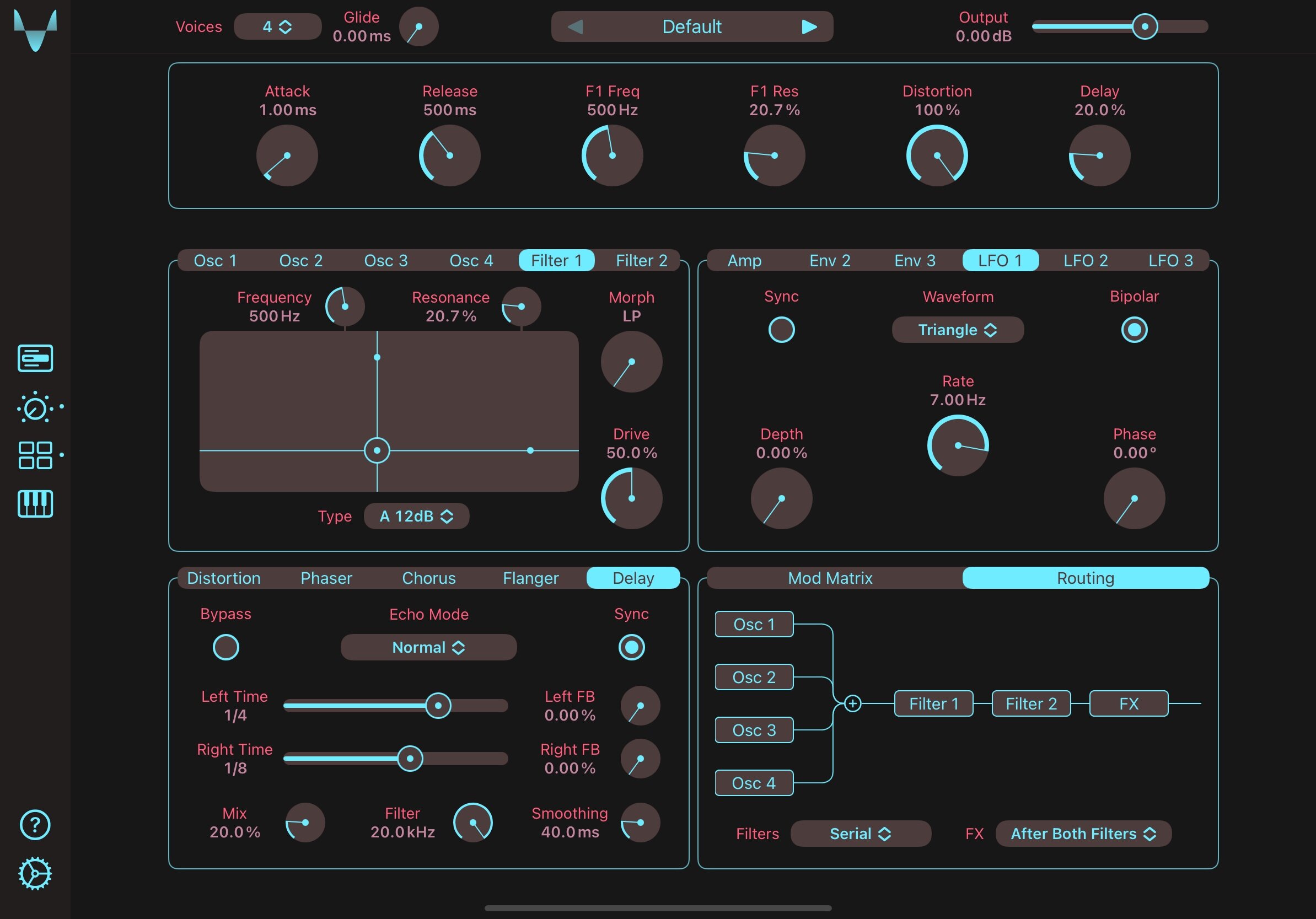Click the Delay macro knob

(1099, 155)
